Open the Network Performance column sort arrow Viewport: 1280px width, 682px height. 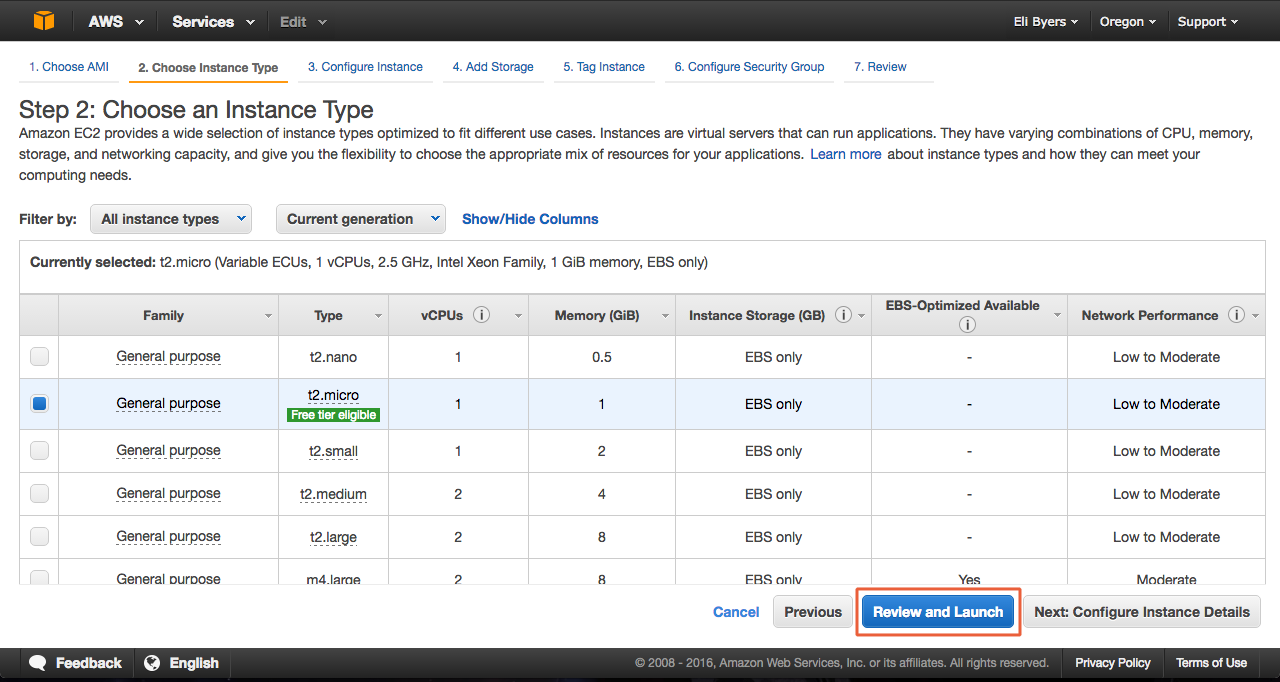(1255, 316)
